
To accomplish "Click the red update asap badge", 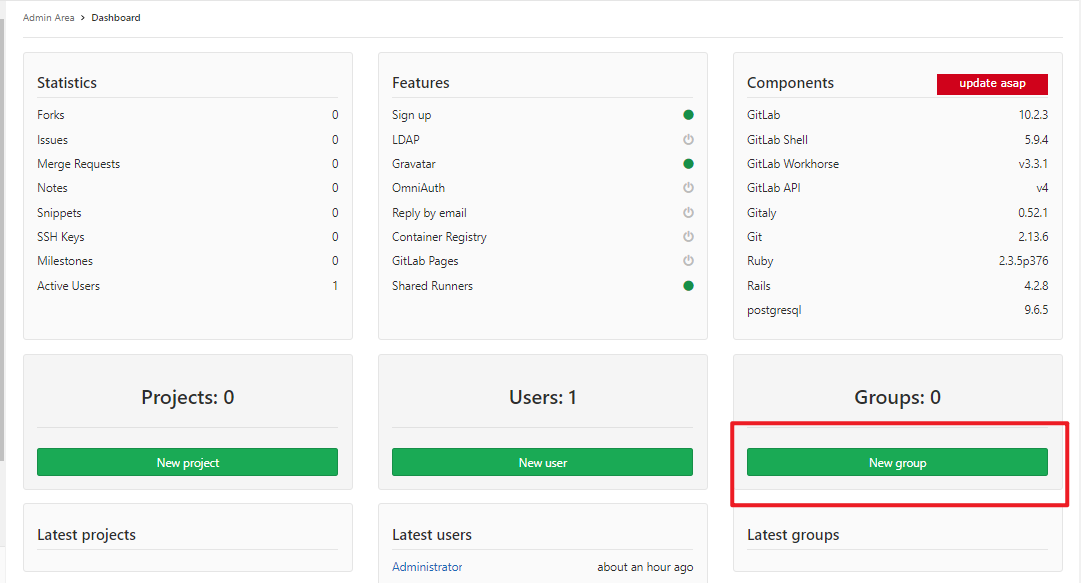I will pyautogui.click(x=992, y=83).
